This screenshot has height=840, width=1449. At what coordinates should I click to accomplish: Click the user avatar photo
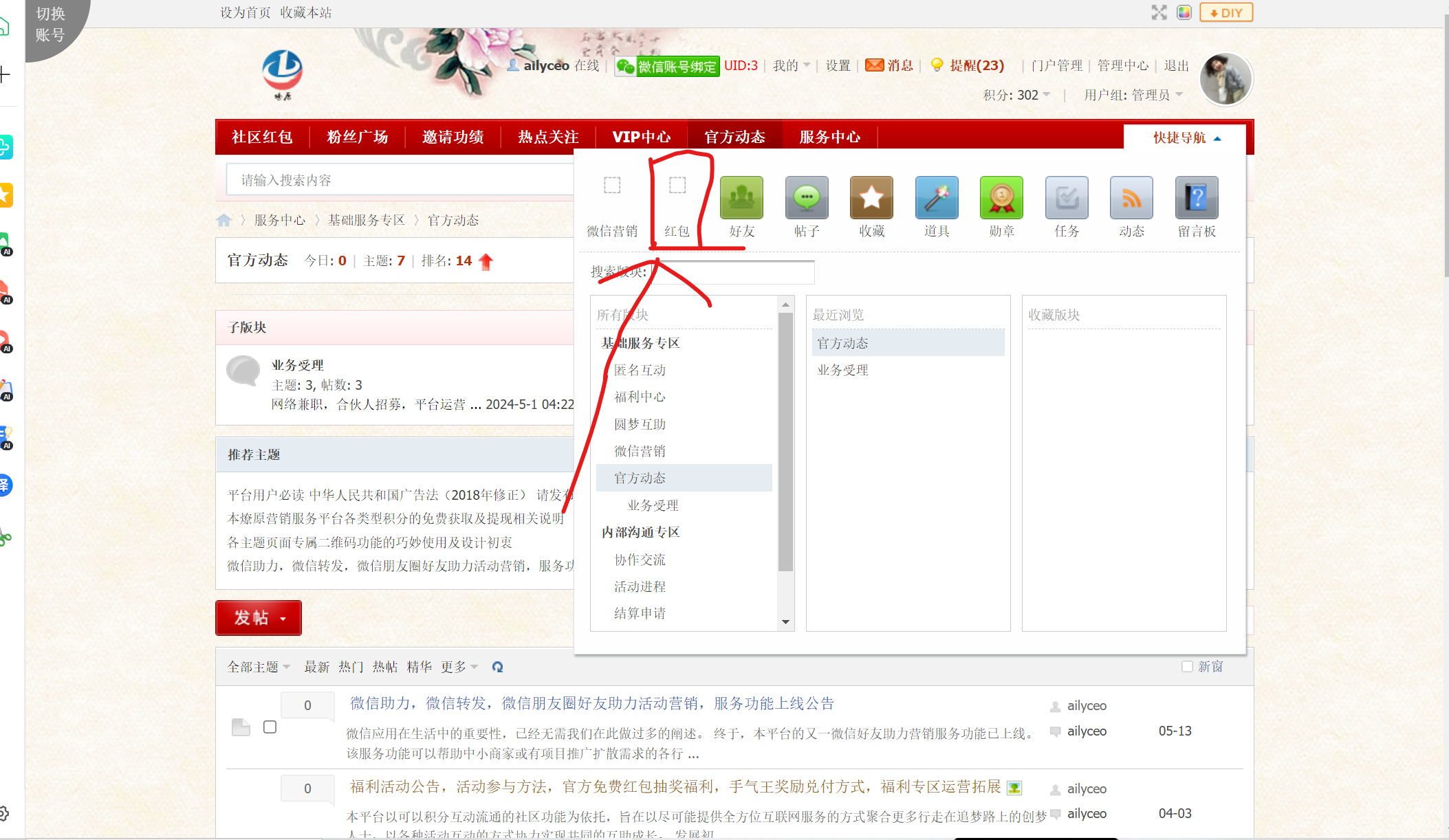(1225, 79)
